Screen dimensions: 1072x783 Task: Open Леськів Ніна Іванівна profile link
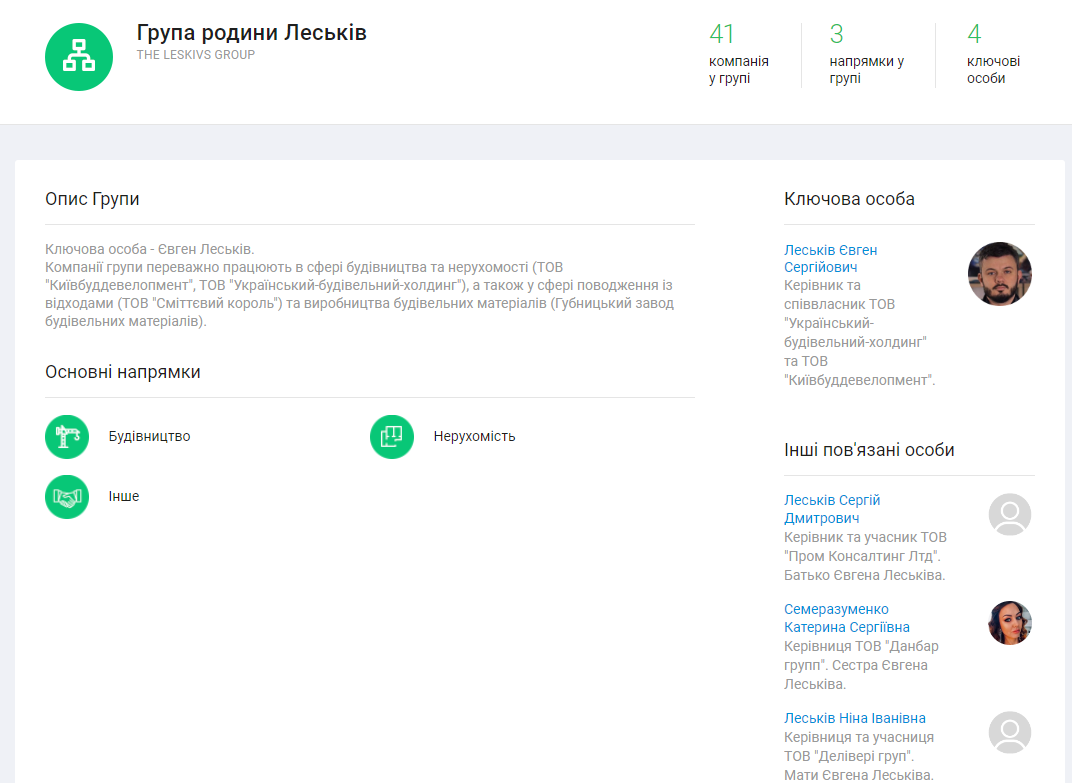[x=855, y=718]
